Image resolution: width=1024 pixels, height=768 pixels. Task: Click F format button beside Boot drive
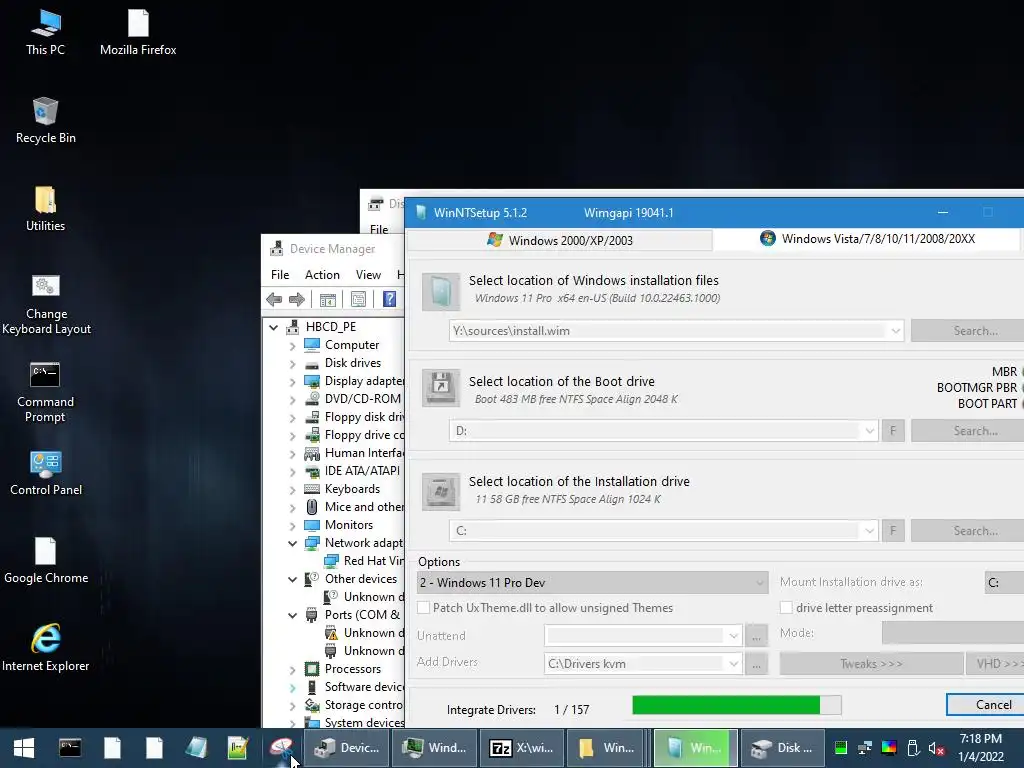click(x=893, y=431)
